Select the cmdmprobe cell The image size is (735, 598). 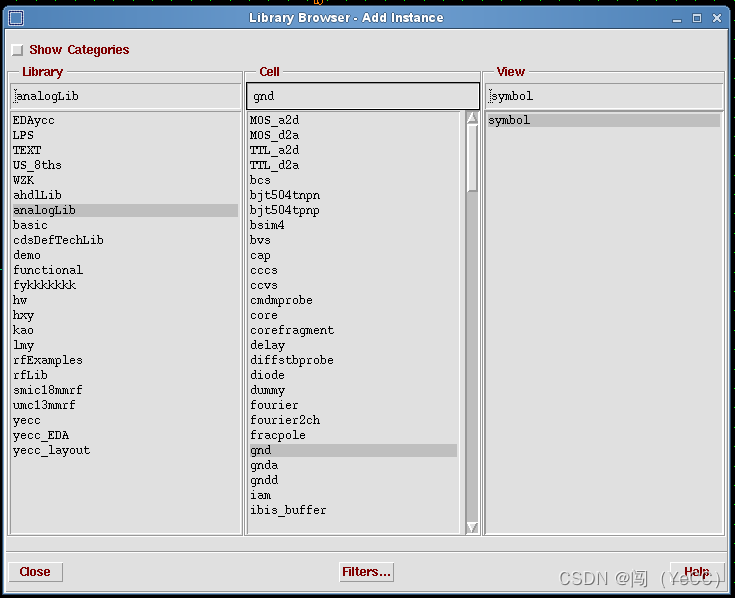coord(281,300)
